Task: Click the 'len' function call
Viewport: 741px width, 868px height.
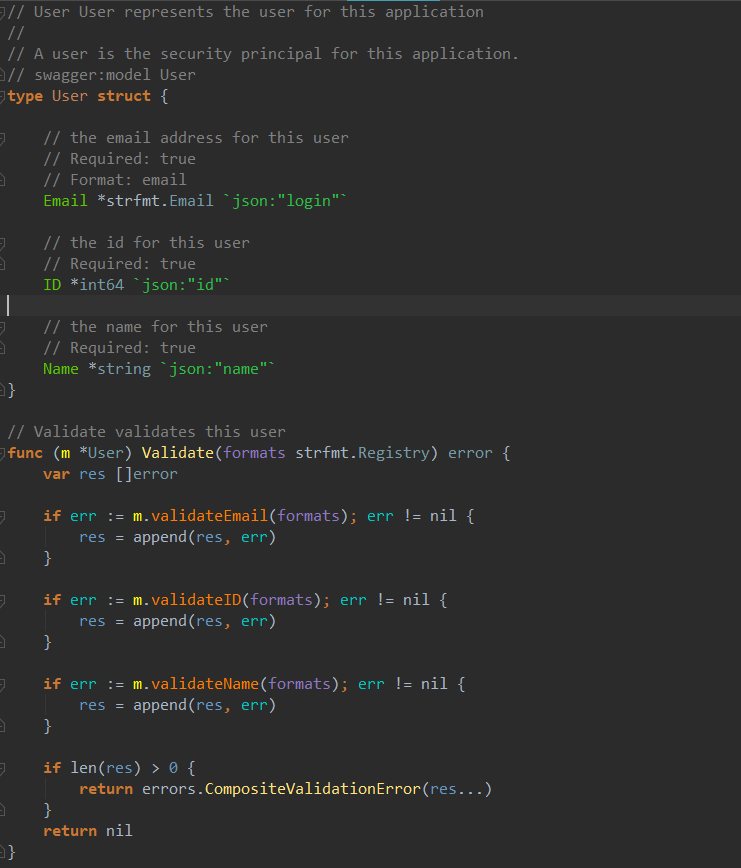Action: (84, 768)
